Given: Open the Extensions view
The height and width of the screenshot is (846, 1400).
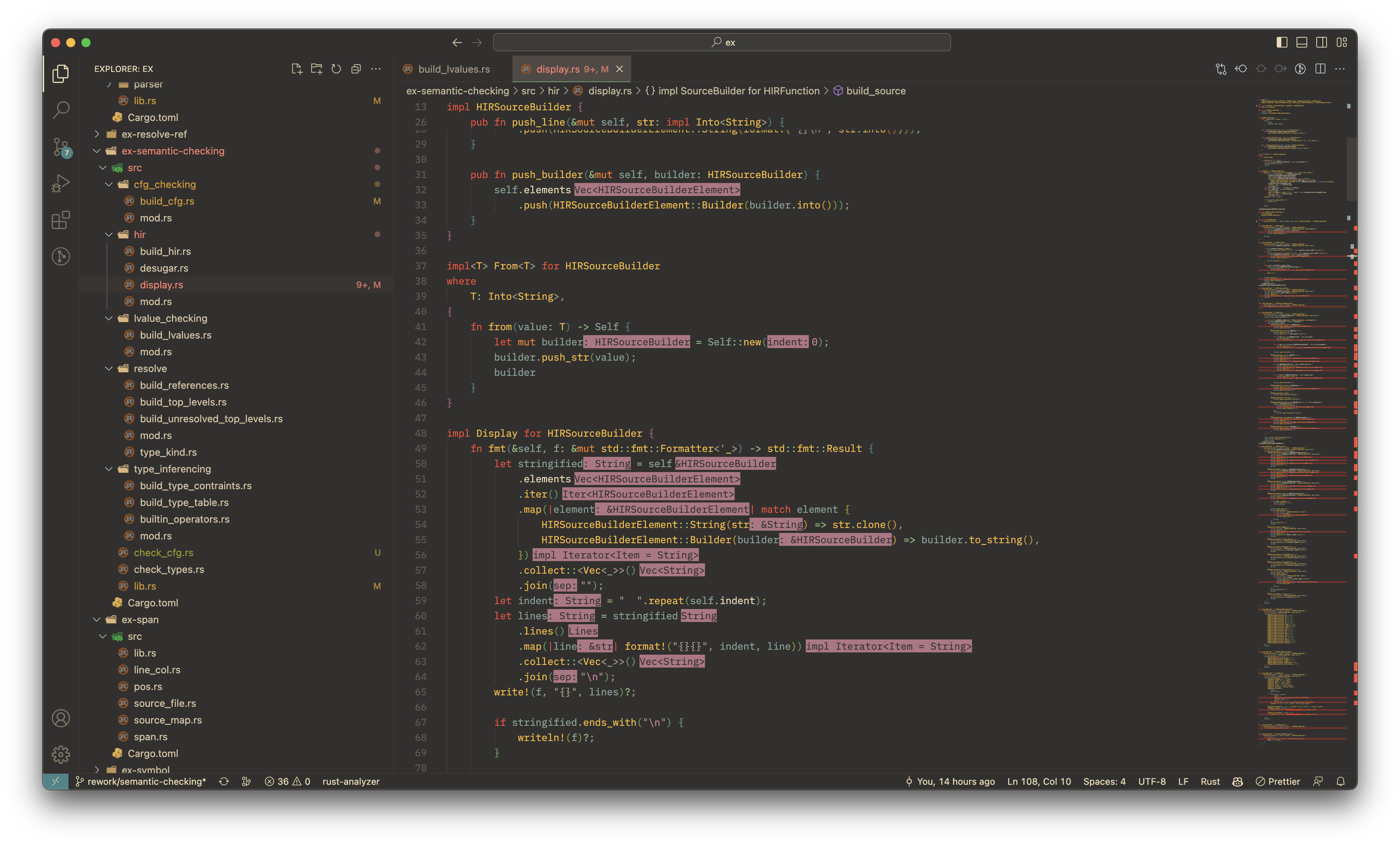Looking at the screenshot, I should [x=60, y=221].
